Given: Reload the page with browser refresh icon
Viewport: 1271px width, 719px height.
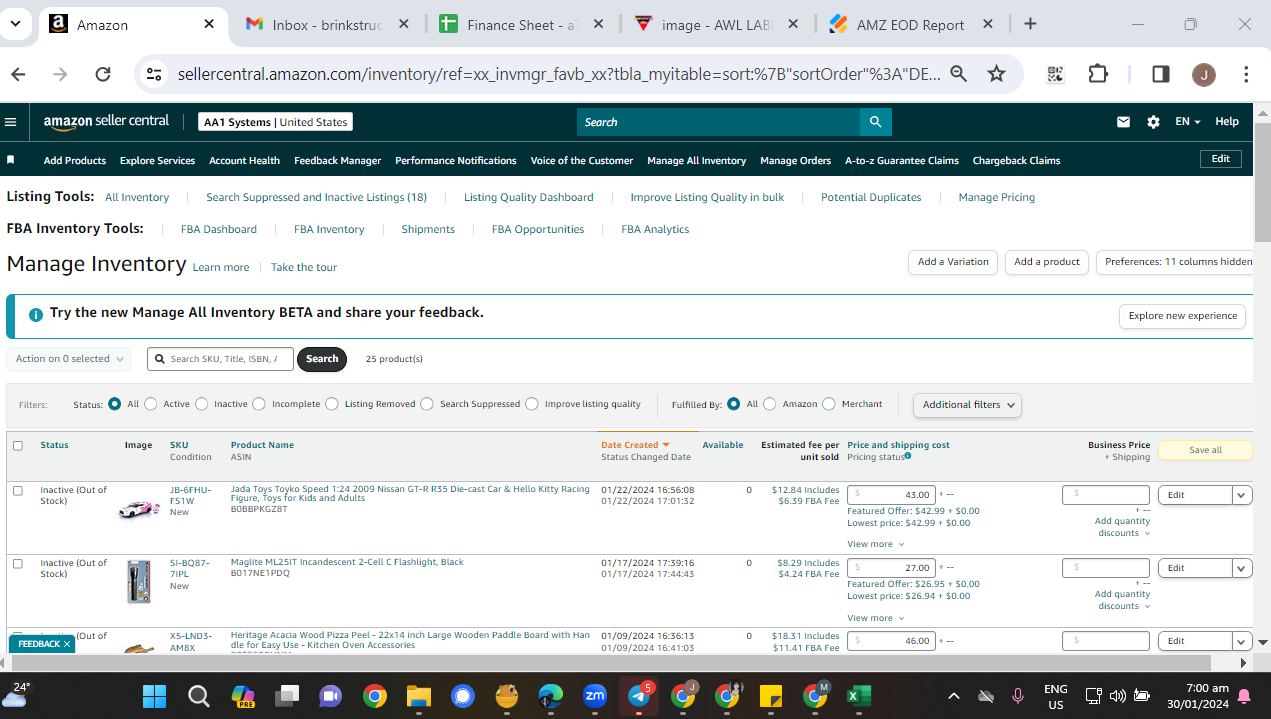Looking at the screenshot, I should pos(102,74).
